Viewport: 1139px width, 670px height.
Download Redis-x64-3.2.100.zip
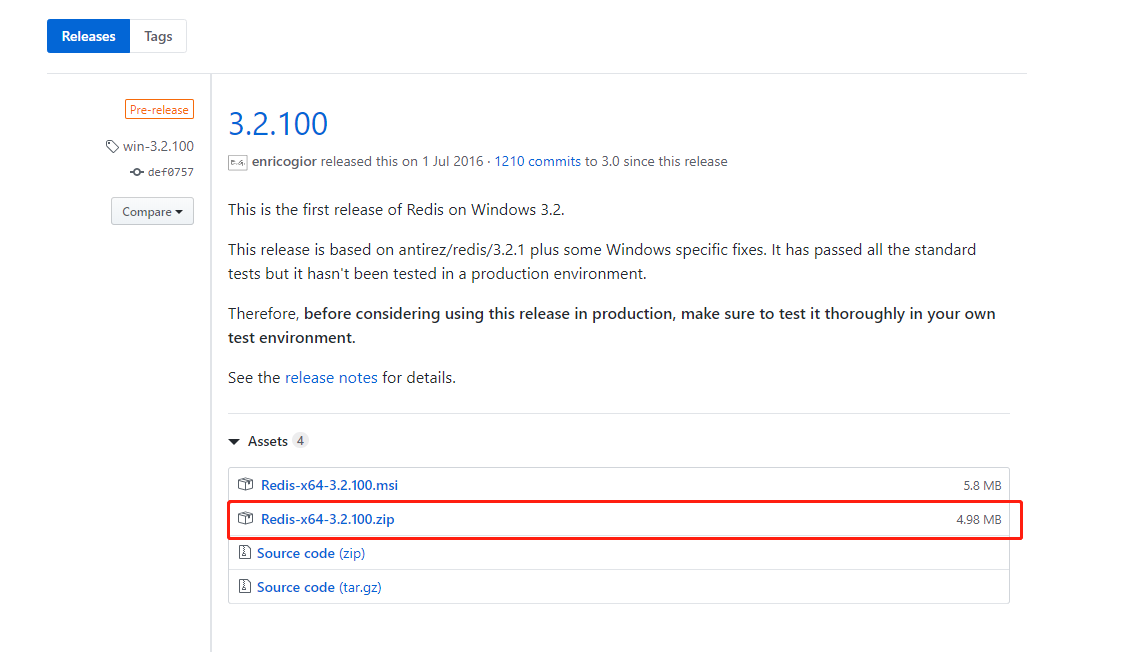coord(328,520)
